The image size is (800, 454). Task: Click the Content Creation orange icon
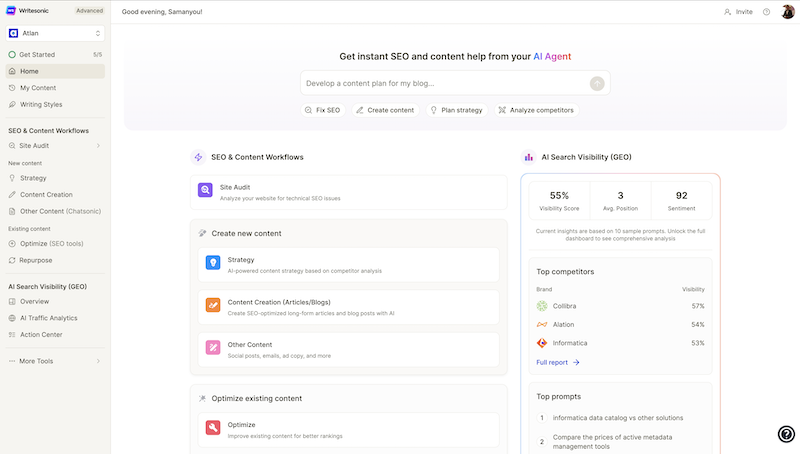pos(213,306)
